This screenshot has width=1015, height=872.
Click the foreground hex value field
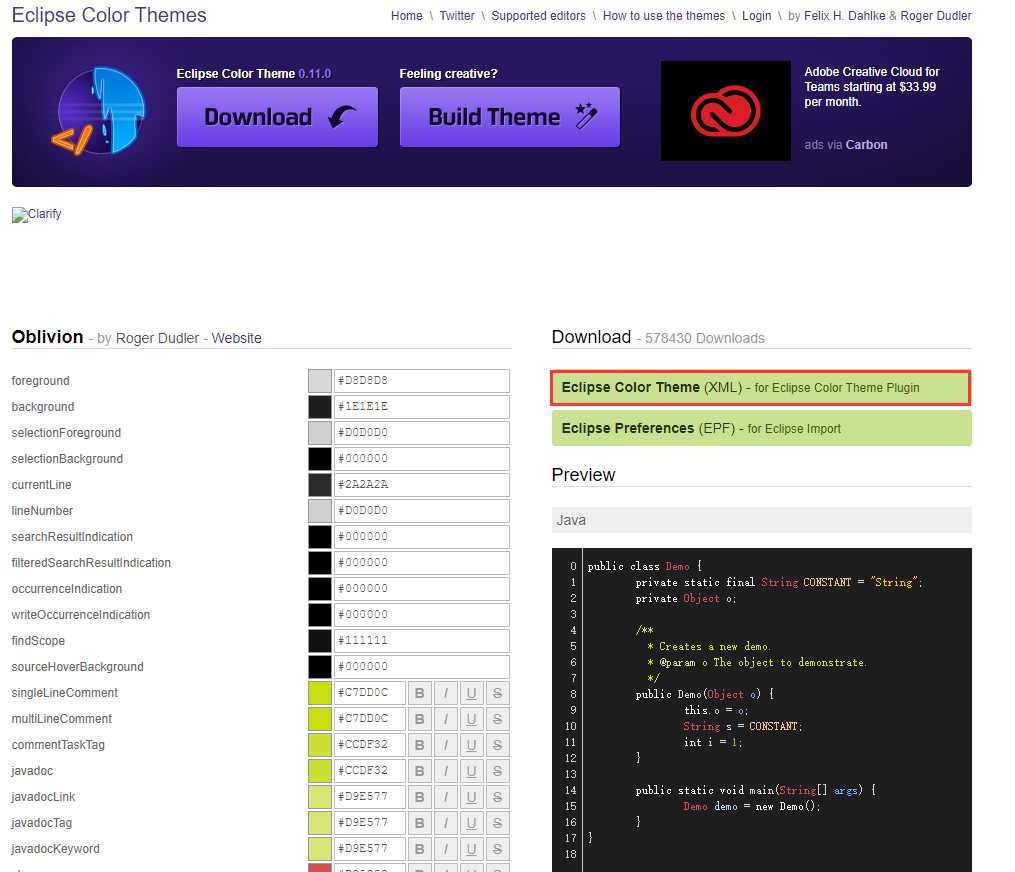click(422, 381)
